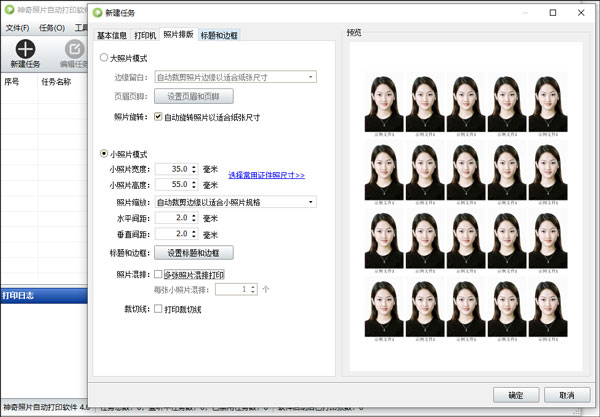Click the green app logo in 新建任务 dialog title

point(97,13)
